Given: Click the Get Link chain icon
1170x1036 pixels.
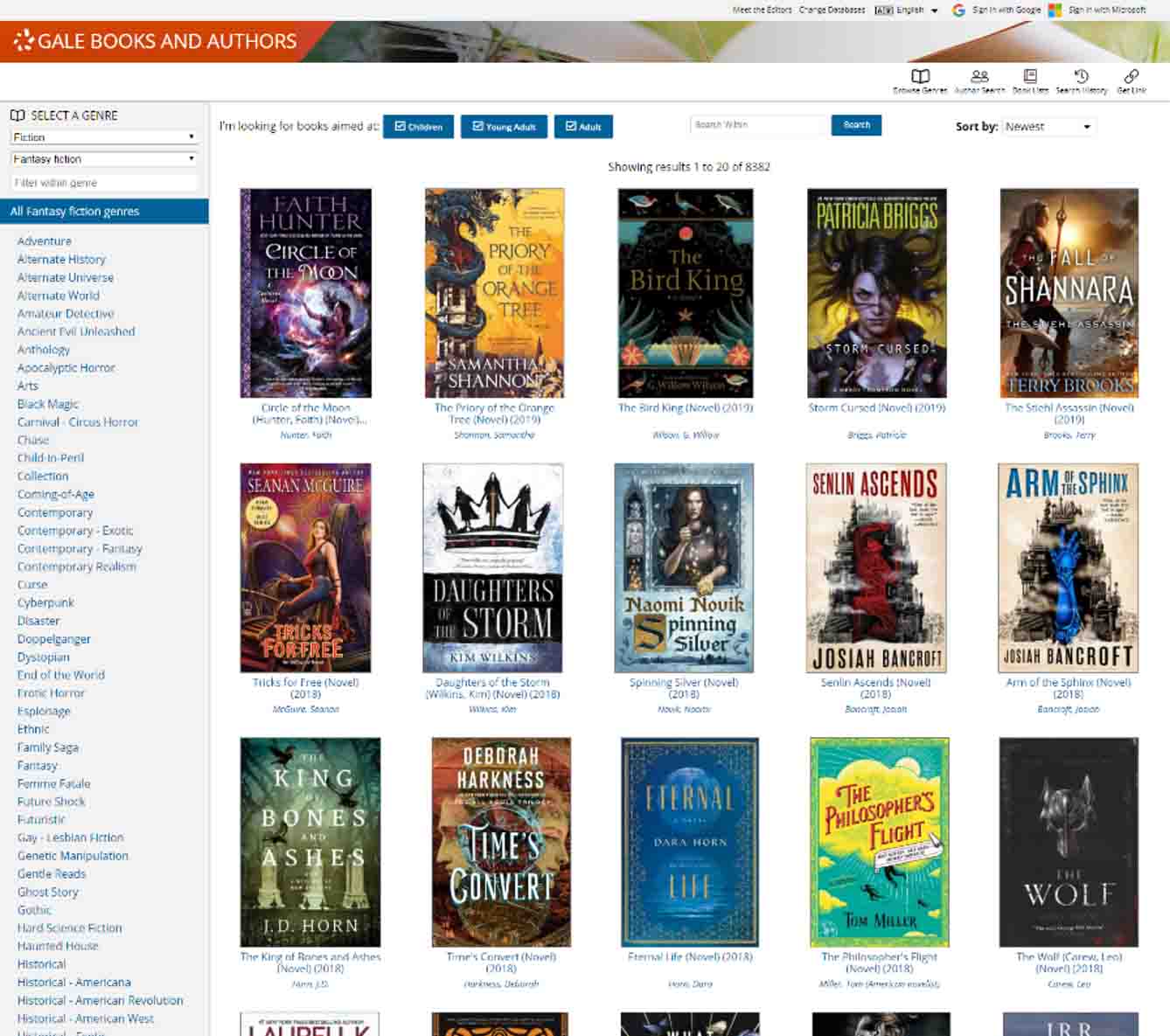Looking at the screenshot, I should (1132, 77).
